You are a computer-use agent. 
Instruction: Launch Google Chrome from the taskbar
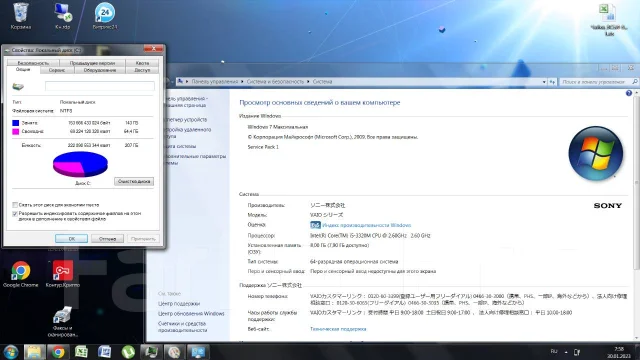pyautogui.click(x=58, y=352)
